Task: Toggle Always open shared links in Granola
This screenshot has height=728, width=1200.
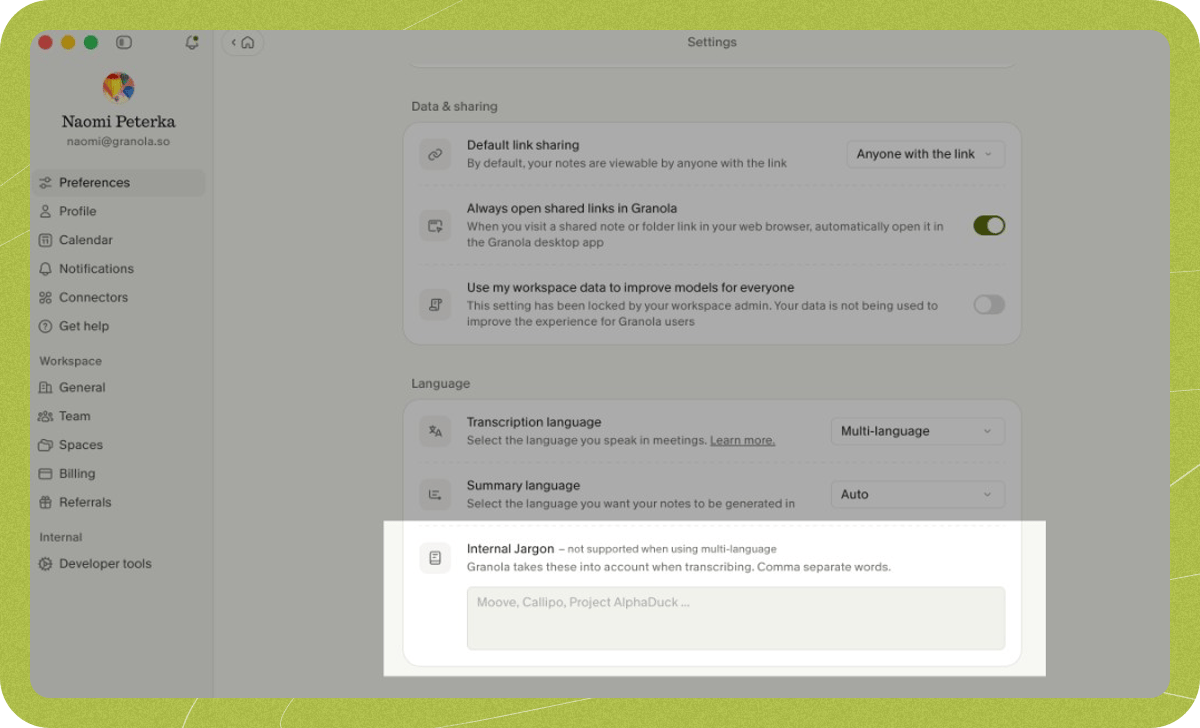Action: [x=989, y=225]
